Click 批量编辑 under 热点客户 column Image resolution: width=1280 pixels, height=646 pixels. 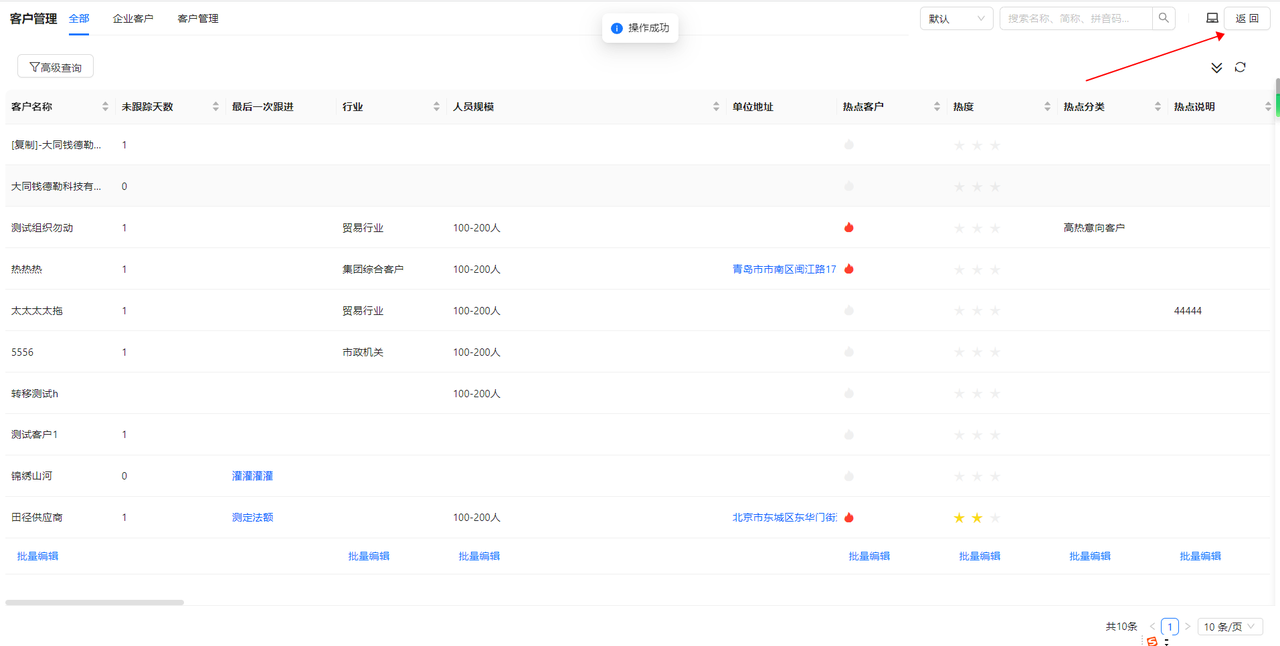pos(869,556)
